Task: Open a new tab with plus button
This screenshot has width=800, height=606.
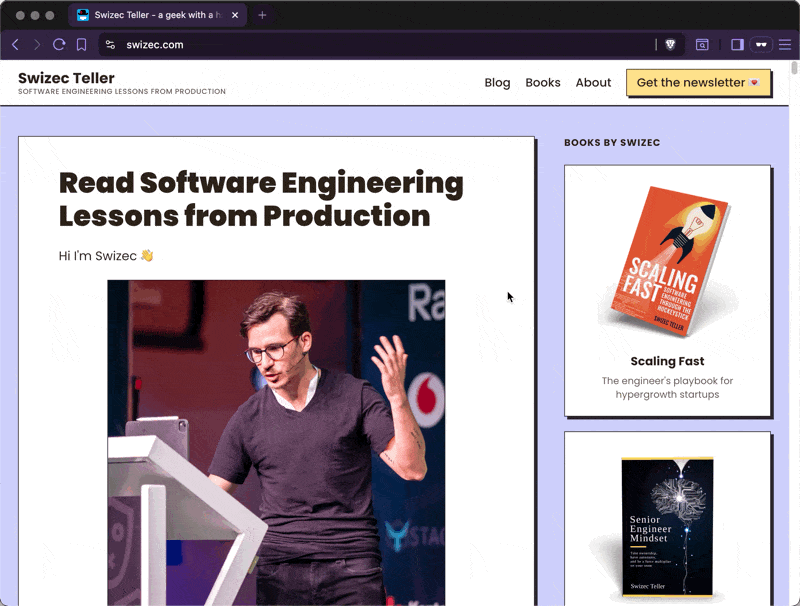Action: [x=262, y=15]
